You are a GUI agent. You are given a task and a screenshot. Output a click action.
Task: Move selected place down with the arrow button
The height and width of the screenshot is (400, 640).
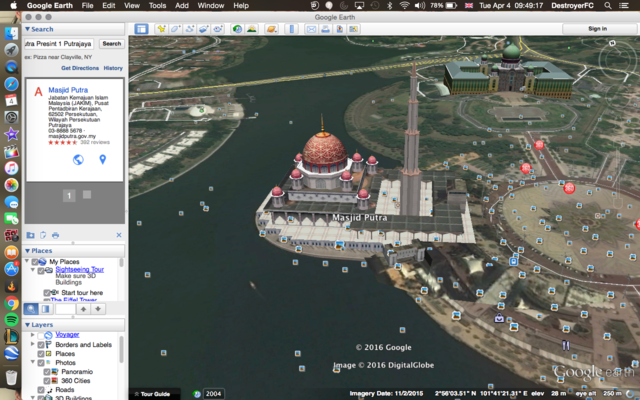click(x=98, y=309)
